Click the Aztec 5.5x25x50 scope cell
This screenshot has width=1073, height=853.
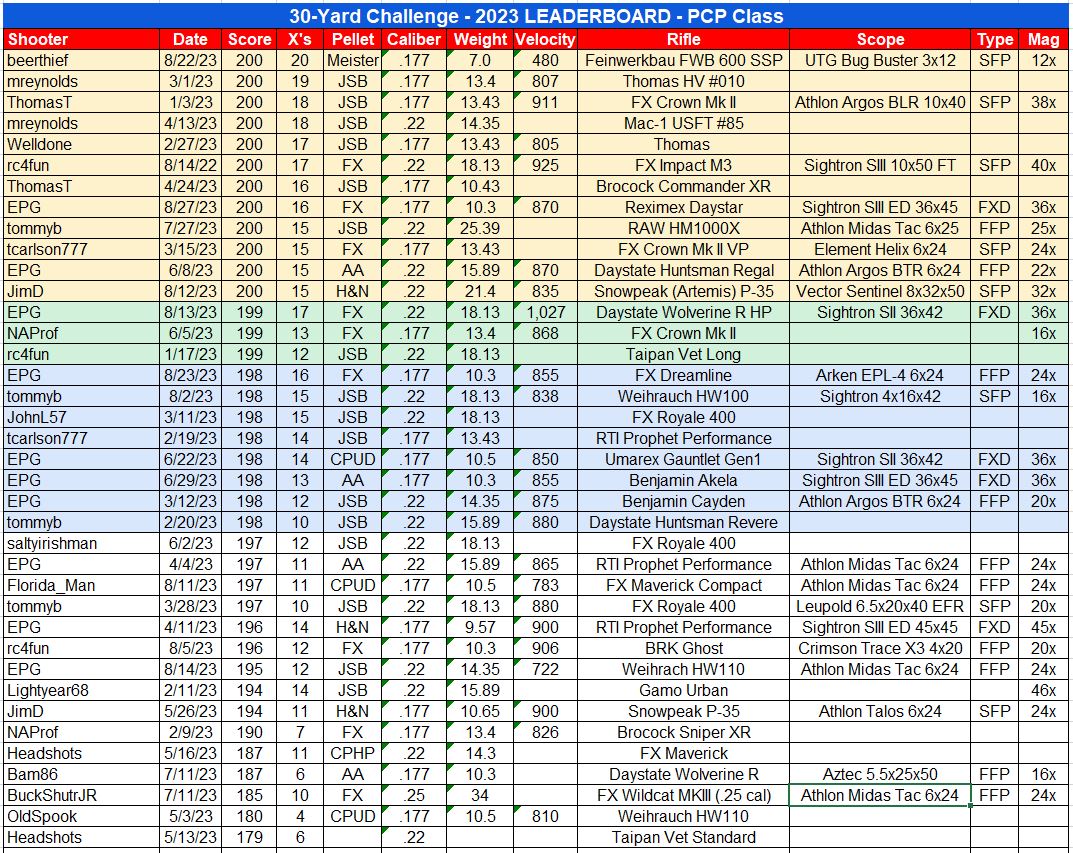880,774
